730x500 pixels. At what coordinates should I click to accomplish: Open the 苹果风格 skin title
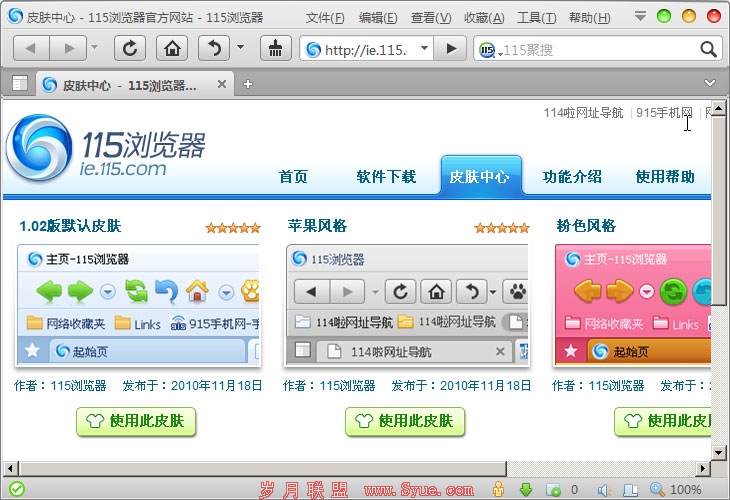coord(317,226)
